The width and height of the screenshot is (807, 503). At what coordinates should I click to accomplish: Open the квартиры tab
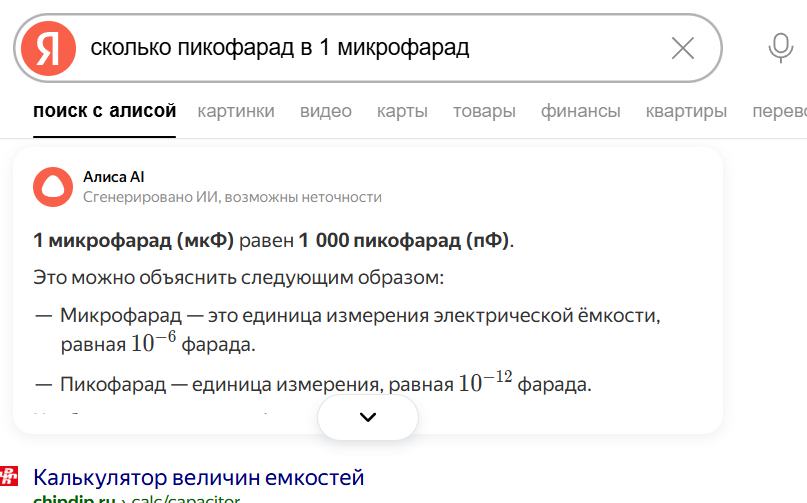[x=686, y=111]
